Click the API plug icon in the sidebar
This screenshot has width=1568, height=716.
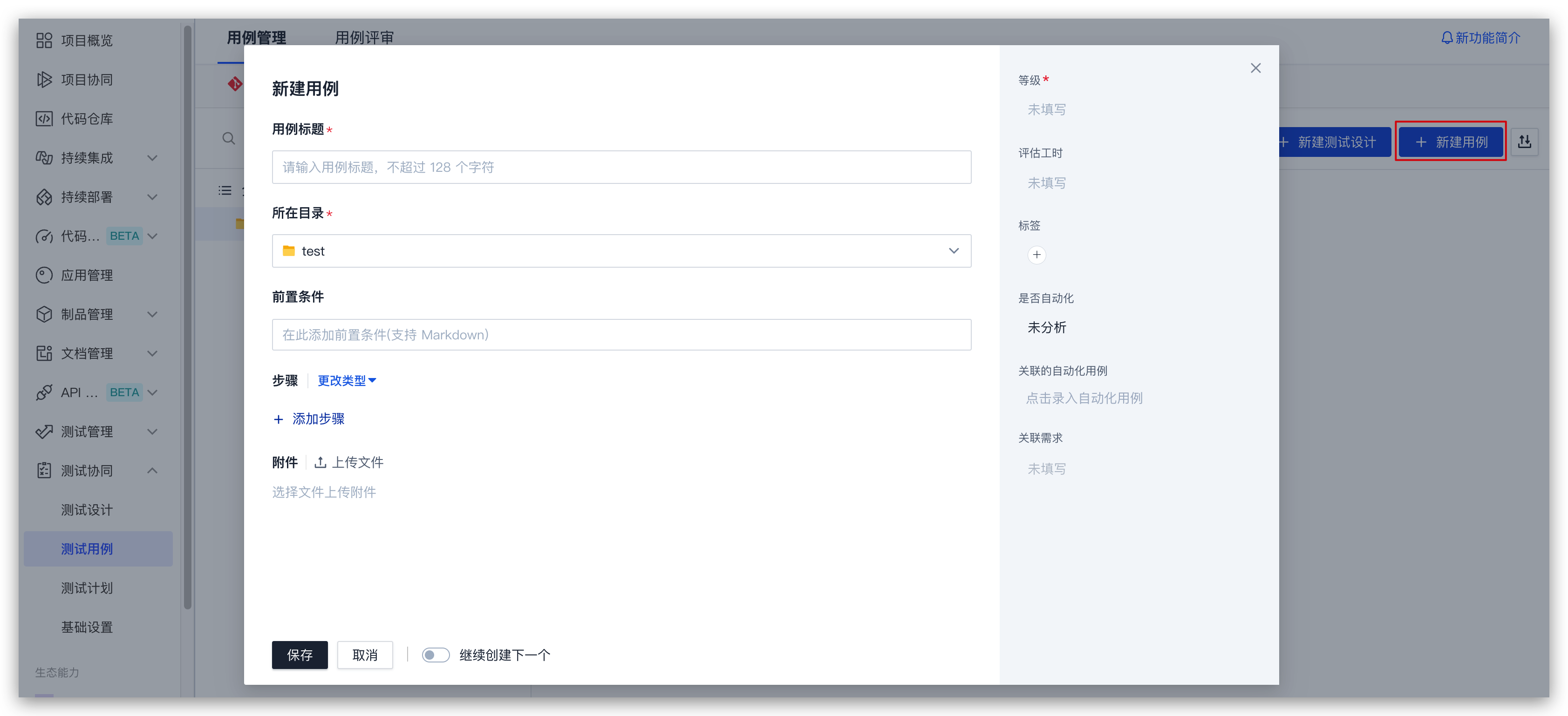pyautogui.click(x=44, y=392)
